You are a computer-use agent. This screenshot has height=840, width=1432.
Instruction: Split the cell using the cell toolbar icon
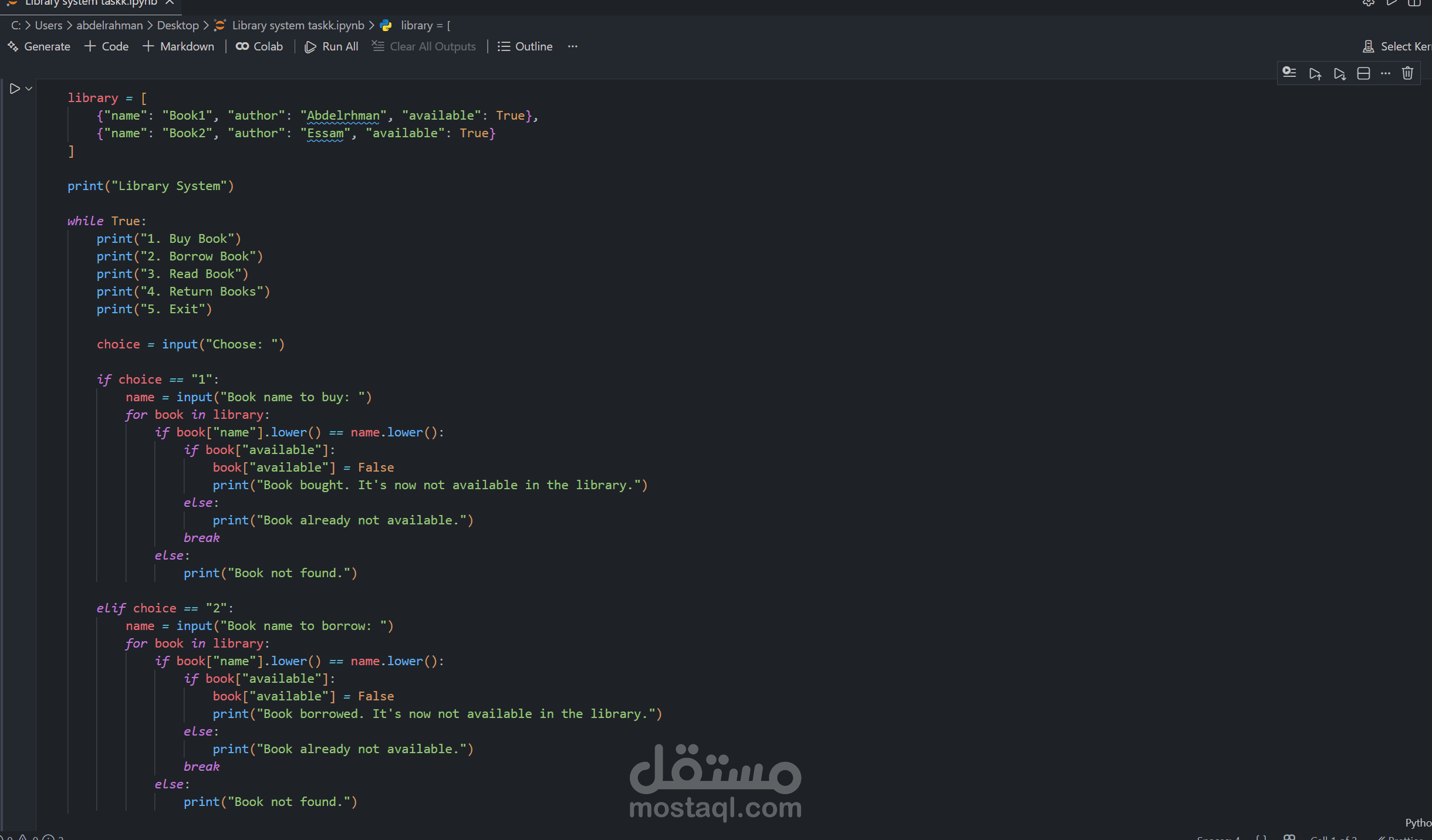[x=1363, y=73]
